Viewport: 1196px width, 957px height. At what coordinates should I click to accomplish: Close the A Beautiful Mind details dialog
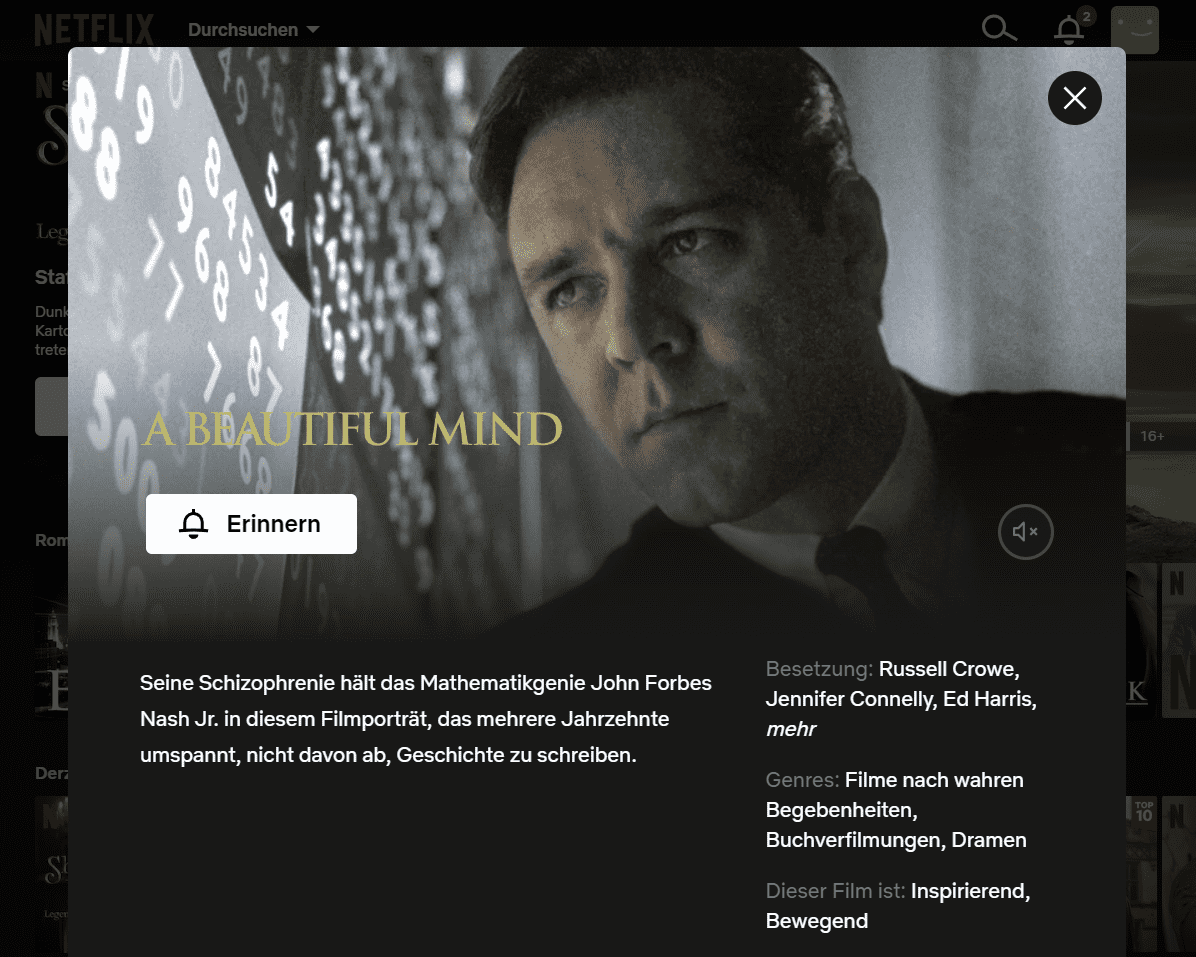1074,98
